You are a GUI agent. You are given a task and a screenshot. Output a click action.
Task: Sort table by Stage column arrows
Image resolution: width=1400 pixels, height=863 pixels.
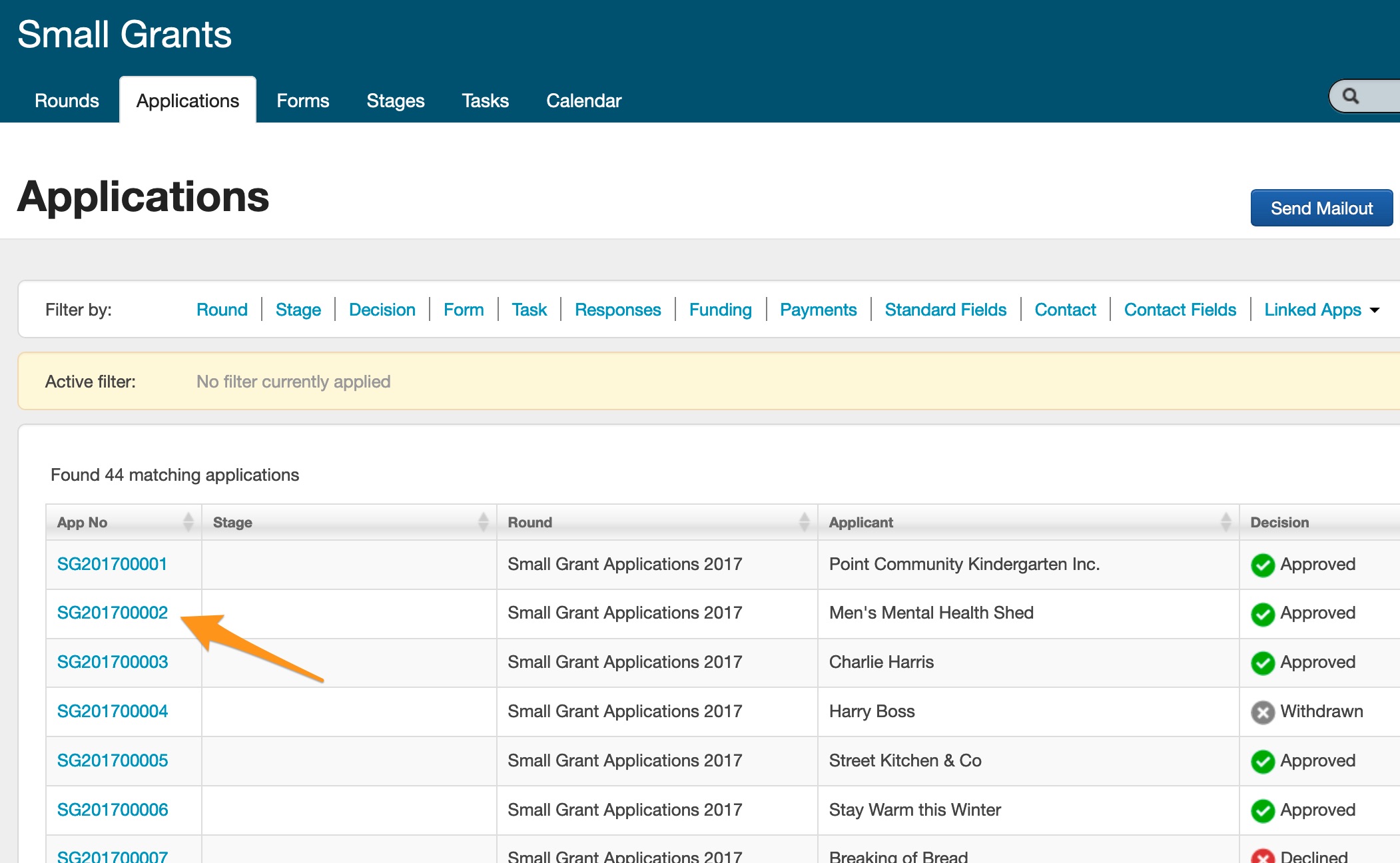[483, 522]
